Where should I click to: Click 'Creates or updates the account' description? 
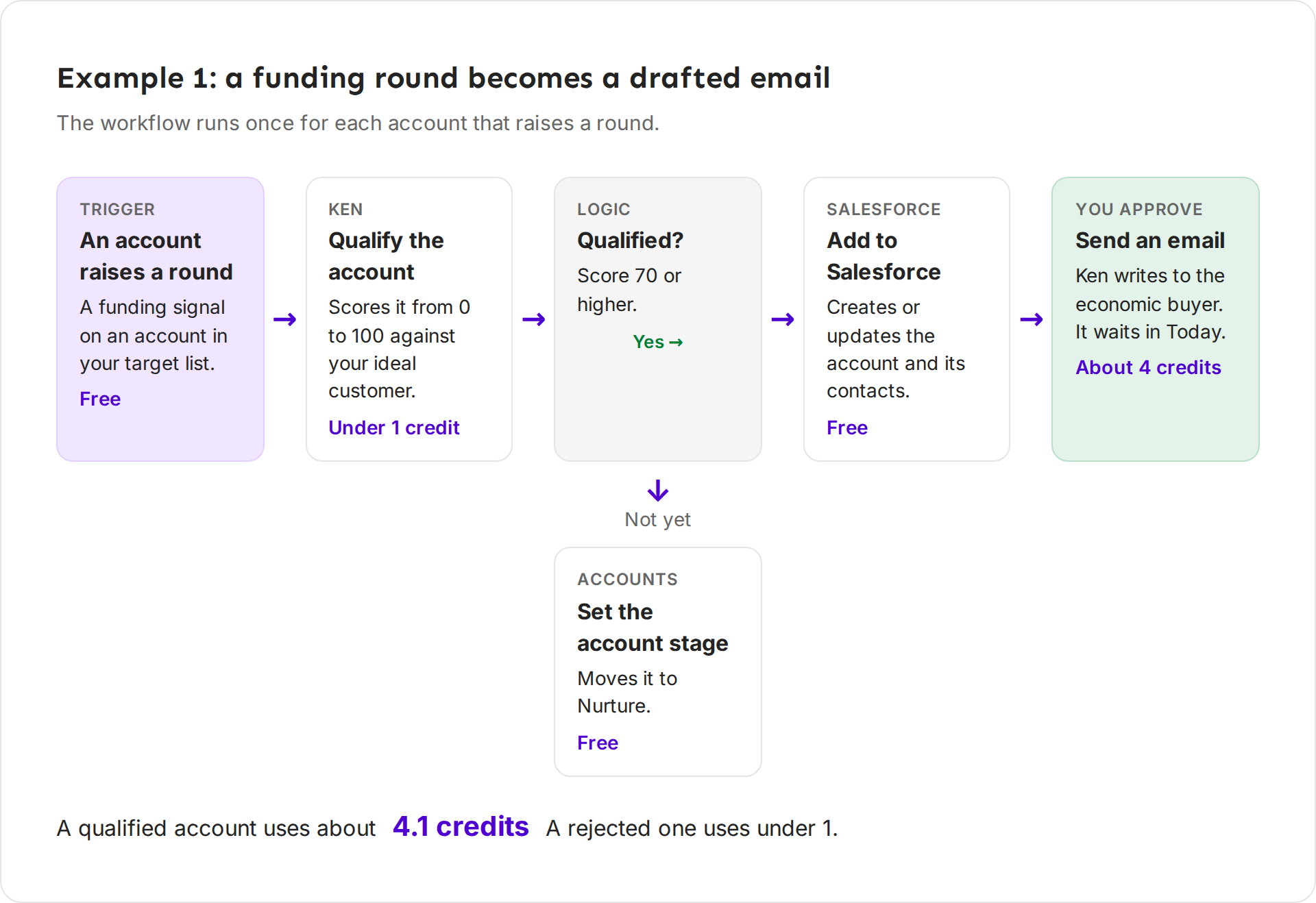pyautogui.click(x=895, y=349)
